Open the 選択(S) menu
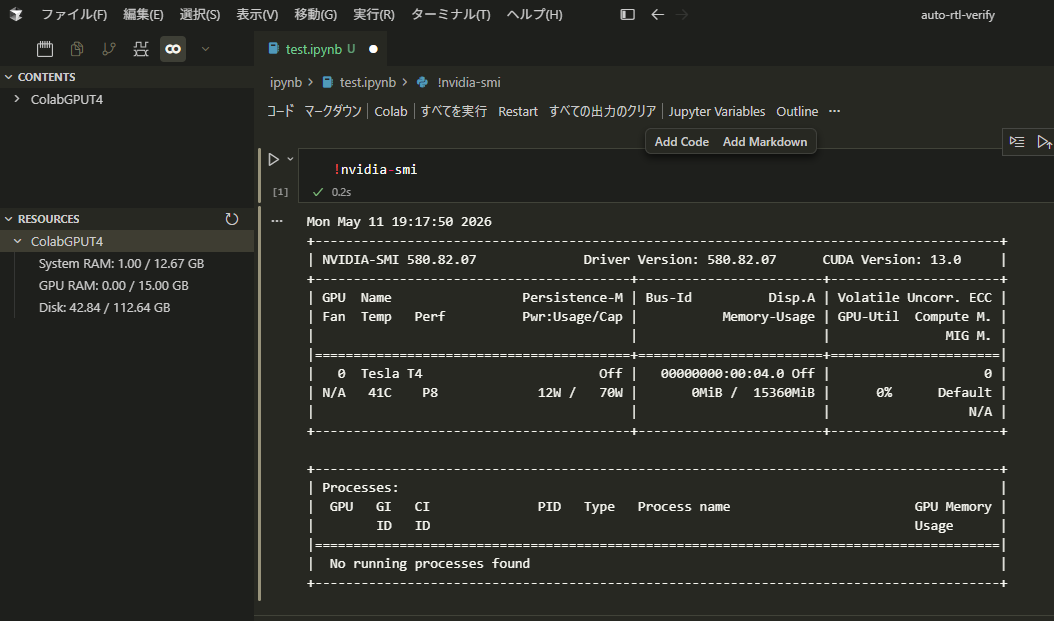The width and height of the screenshot is (1054, 621). pyautogui.click(x=200, y=14)
